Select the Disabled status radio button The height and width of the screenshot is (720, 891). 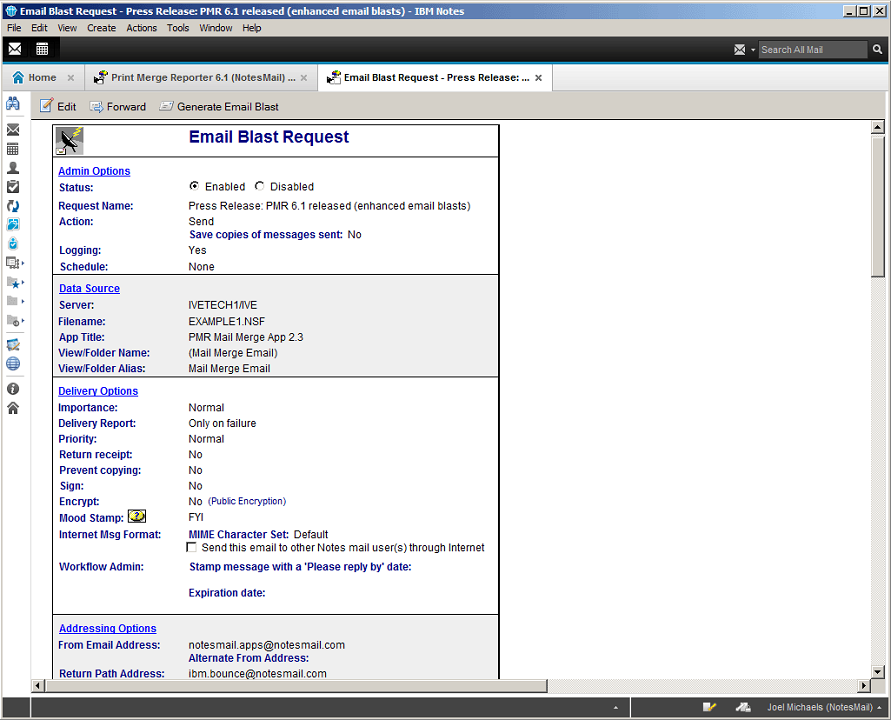[260, 186]
